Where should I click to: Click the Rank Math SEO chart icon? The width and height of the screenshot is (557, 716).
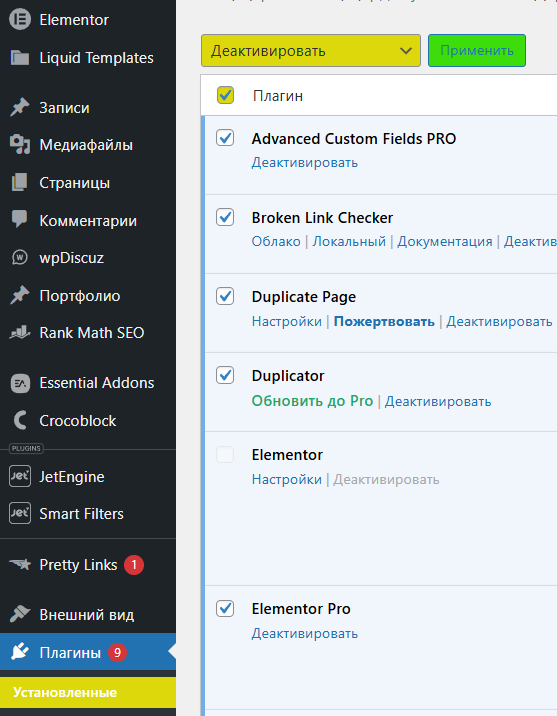20,332
